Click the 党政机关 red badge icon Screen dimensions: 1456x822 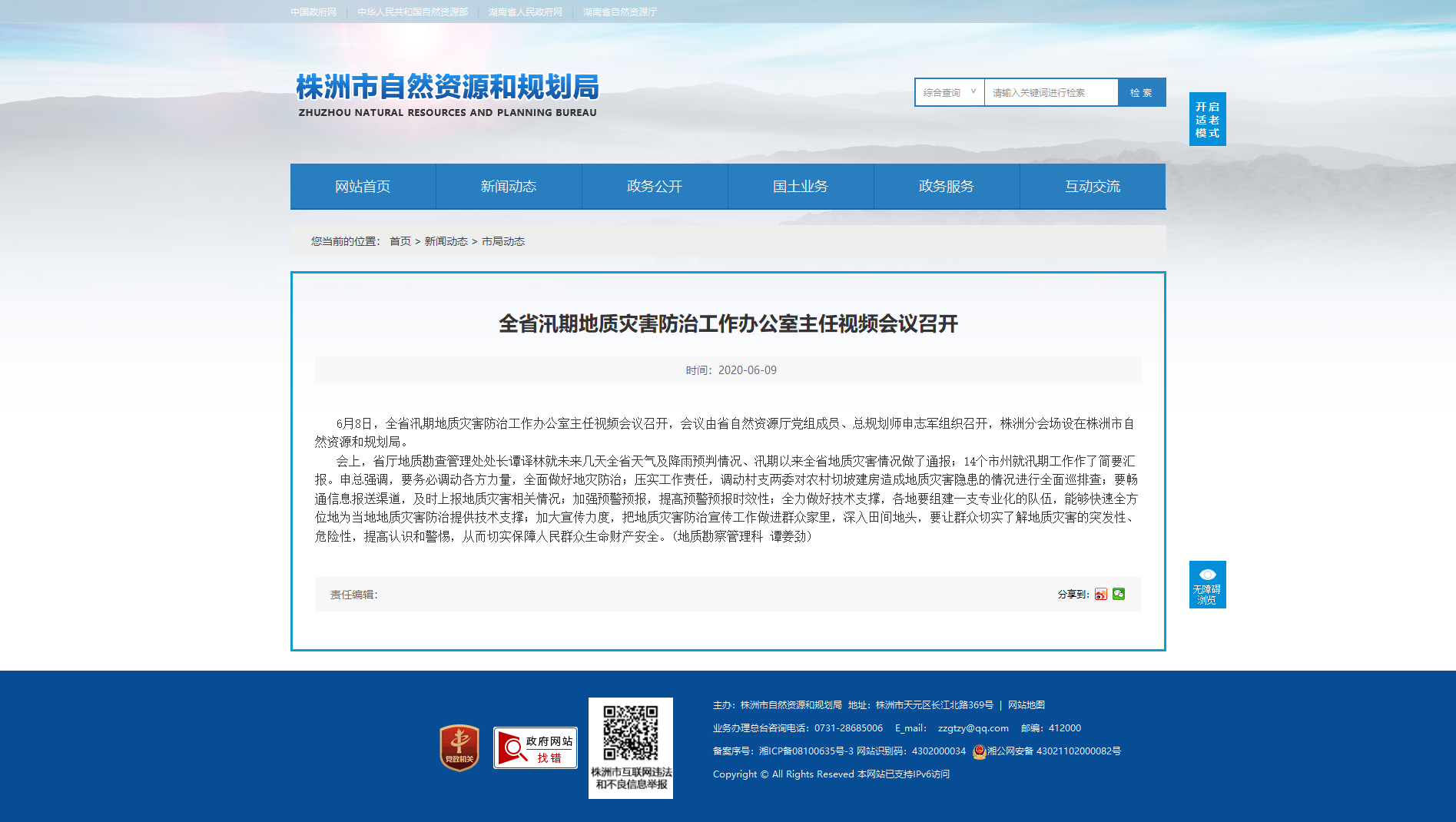tap(459, 747)
